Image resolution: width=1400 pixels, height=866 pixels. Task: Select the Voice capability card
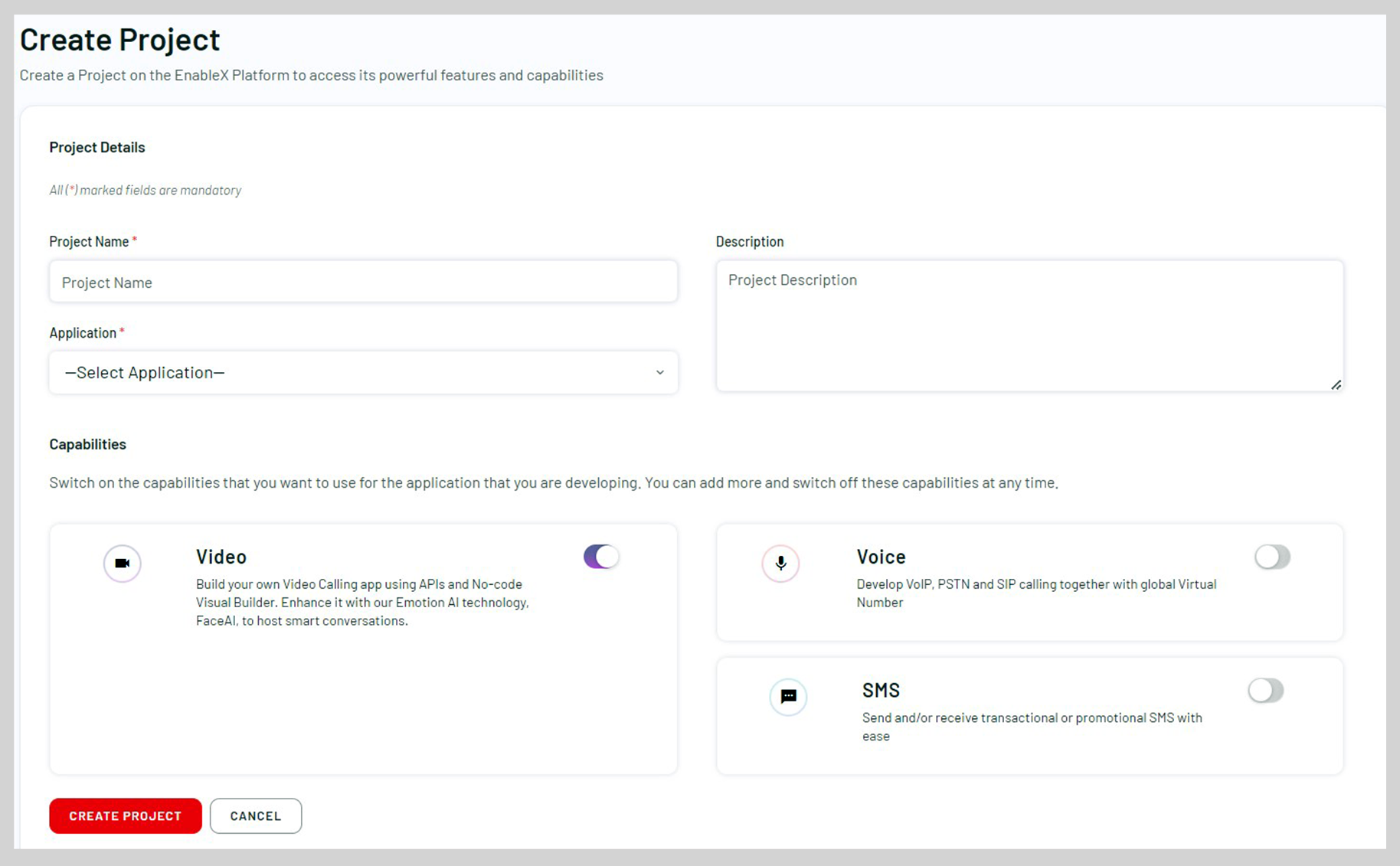point(1029,582)
